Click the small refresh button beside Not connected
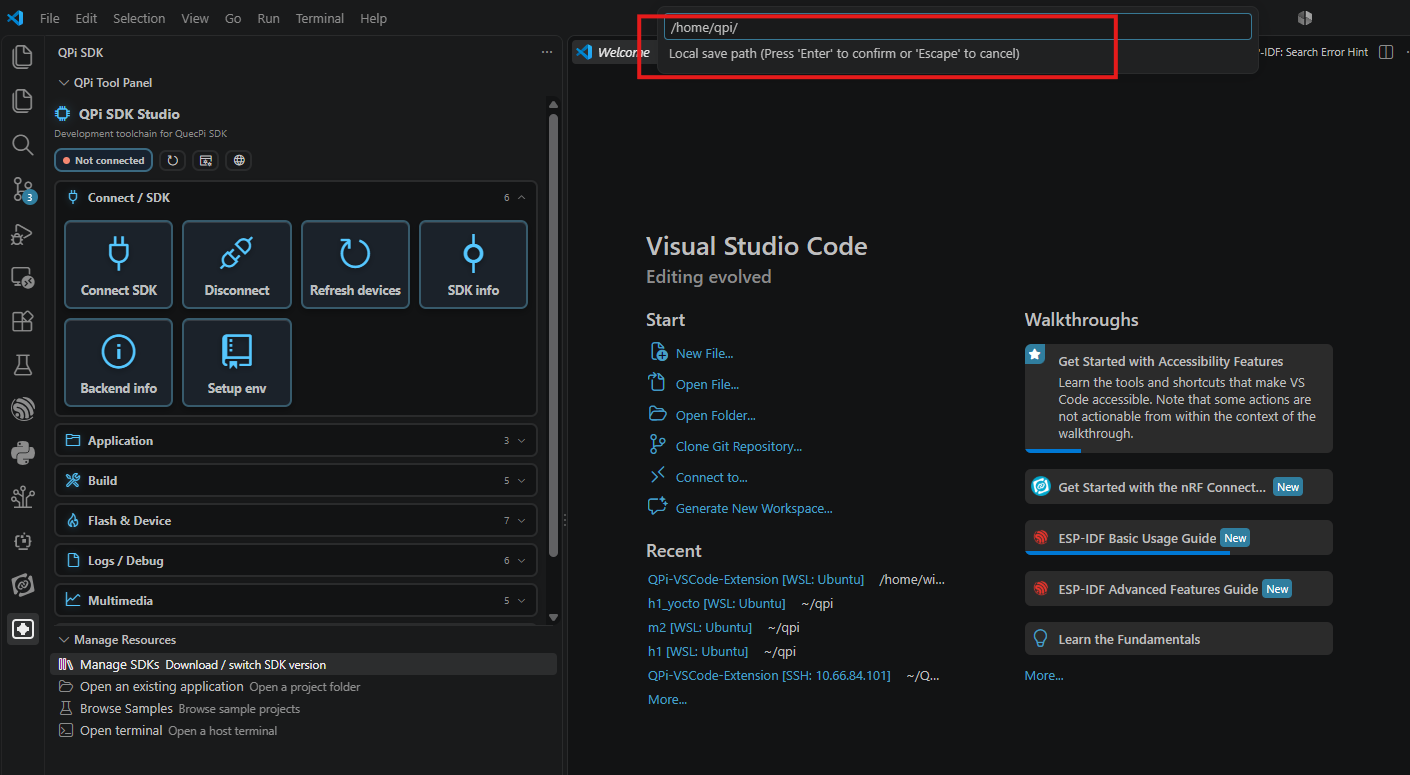 (173, 160)
